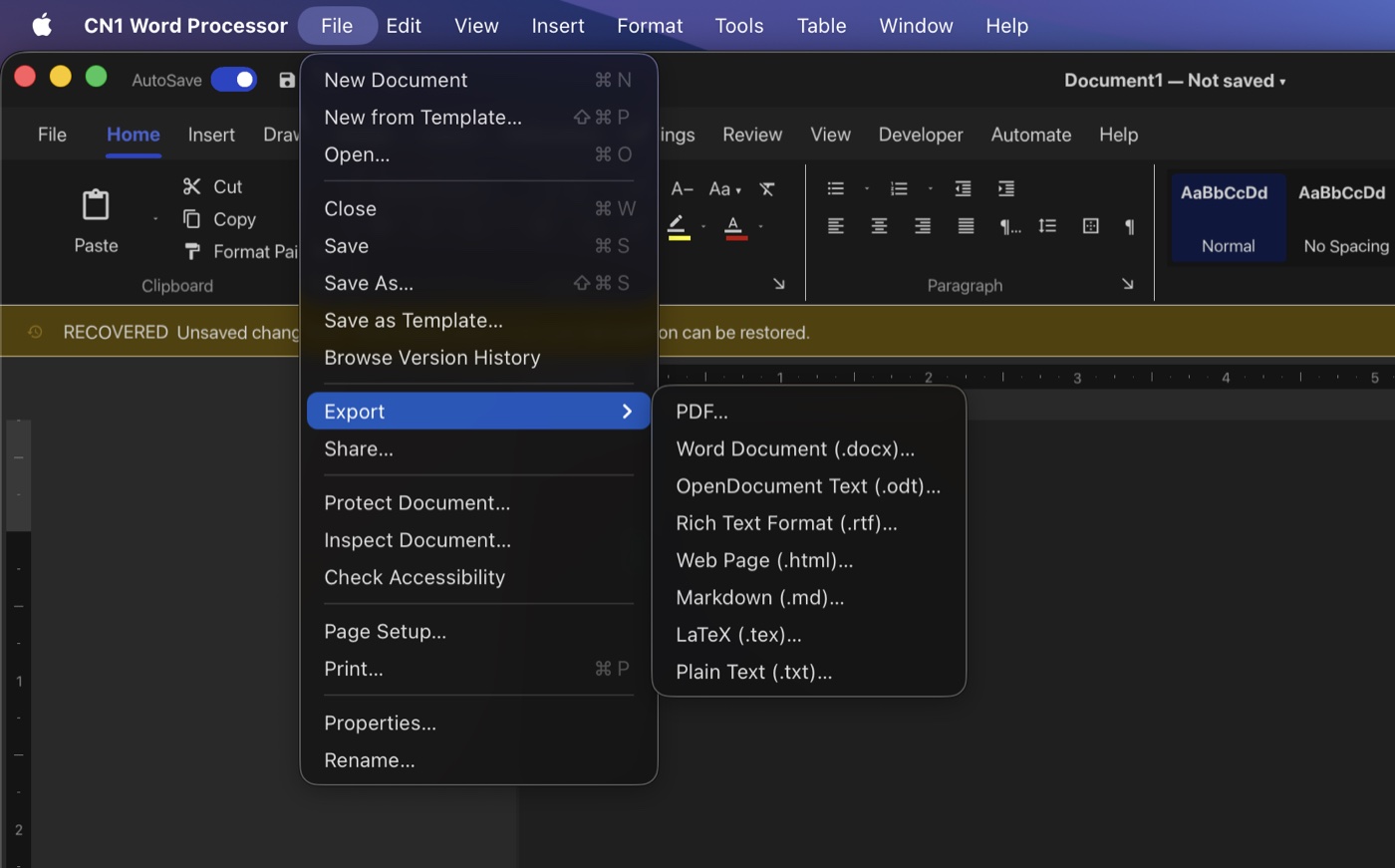The image size is (1395, 868).
Task: Switch to the Developer ribbon tab
Action: coord(921,135)
